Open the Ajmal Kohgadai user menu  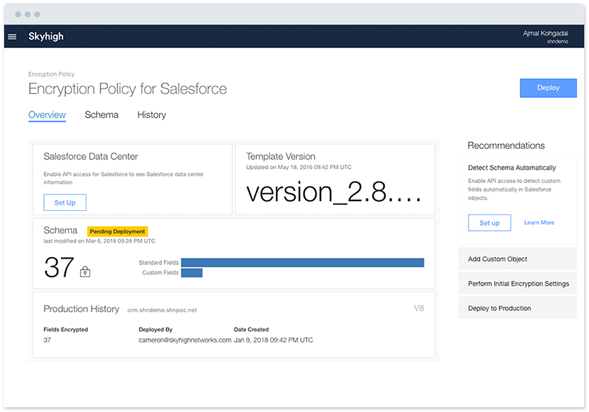545,36
